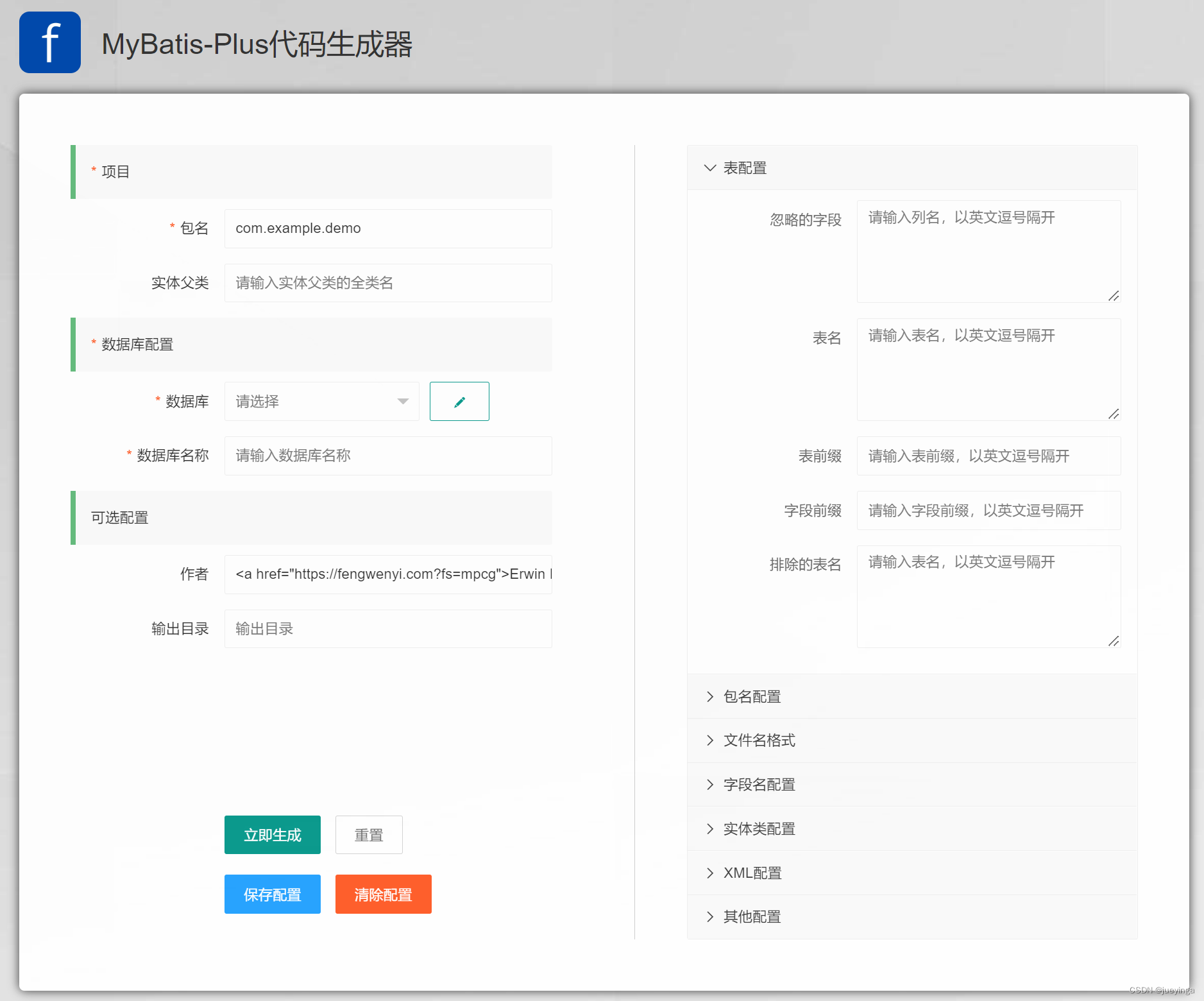1204x1001 pixels.
Task: Click the 清除配置 button
Action: pos(384,894)
